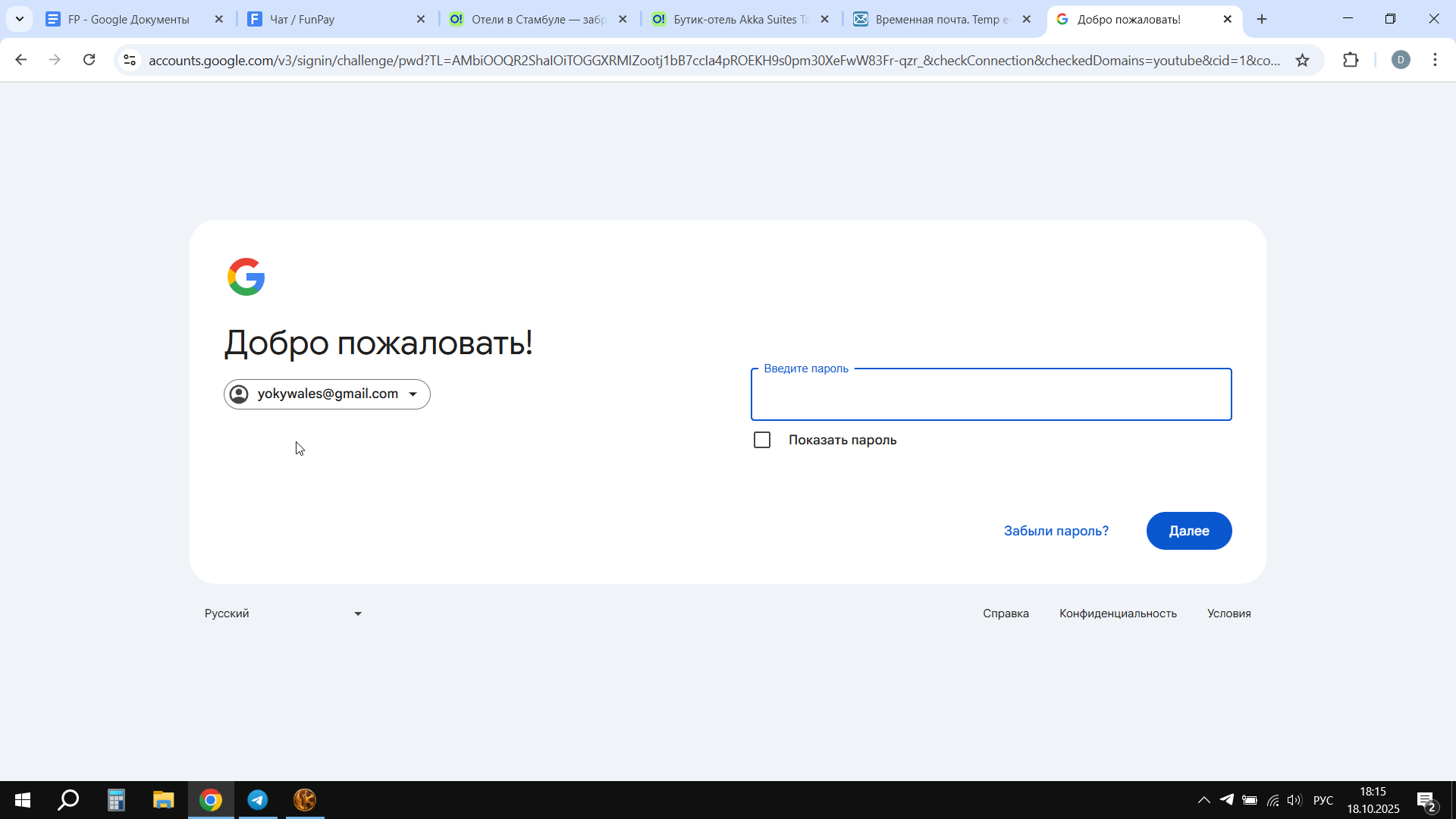This screenshot has width=1456, height=819.
Task: Expand the yokywales@gmail.com account switcher
Action: pos(327,394)
